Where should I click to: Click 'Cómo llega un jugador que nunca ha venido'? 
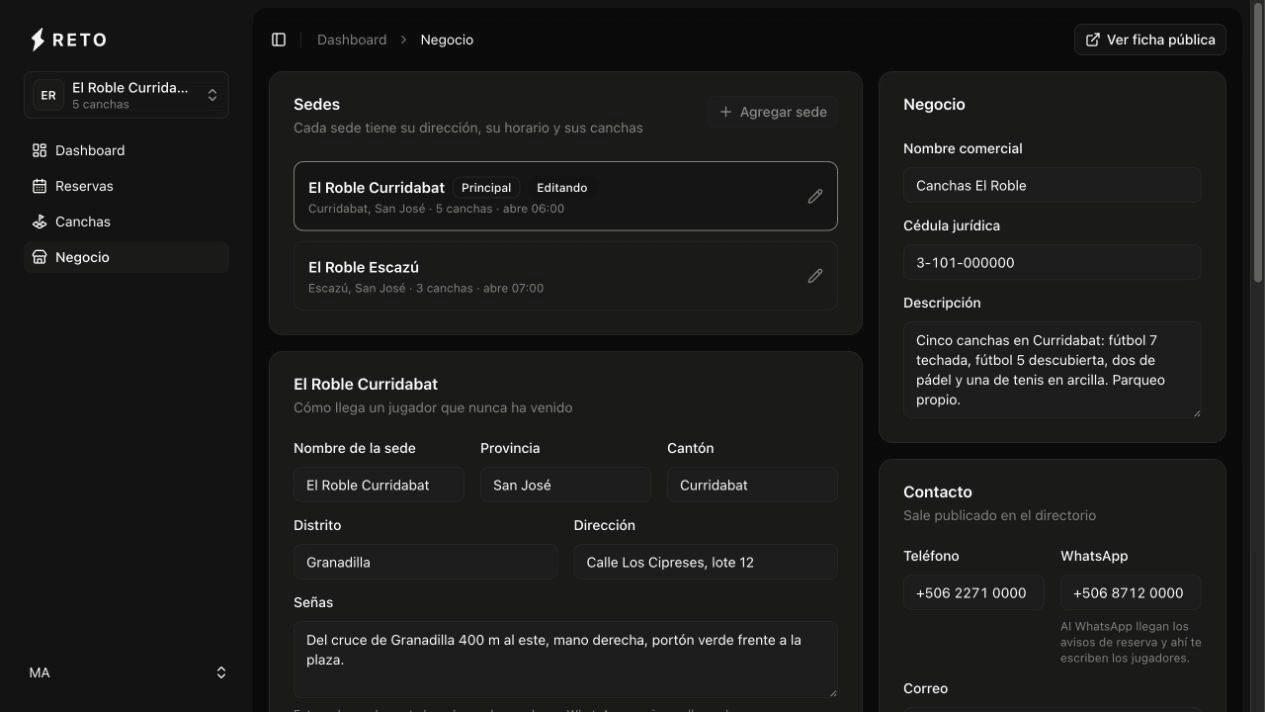pos(433,408)
